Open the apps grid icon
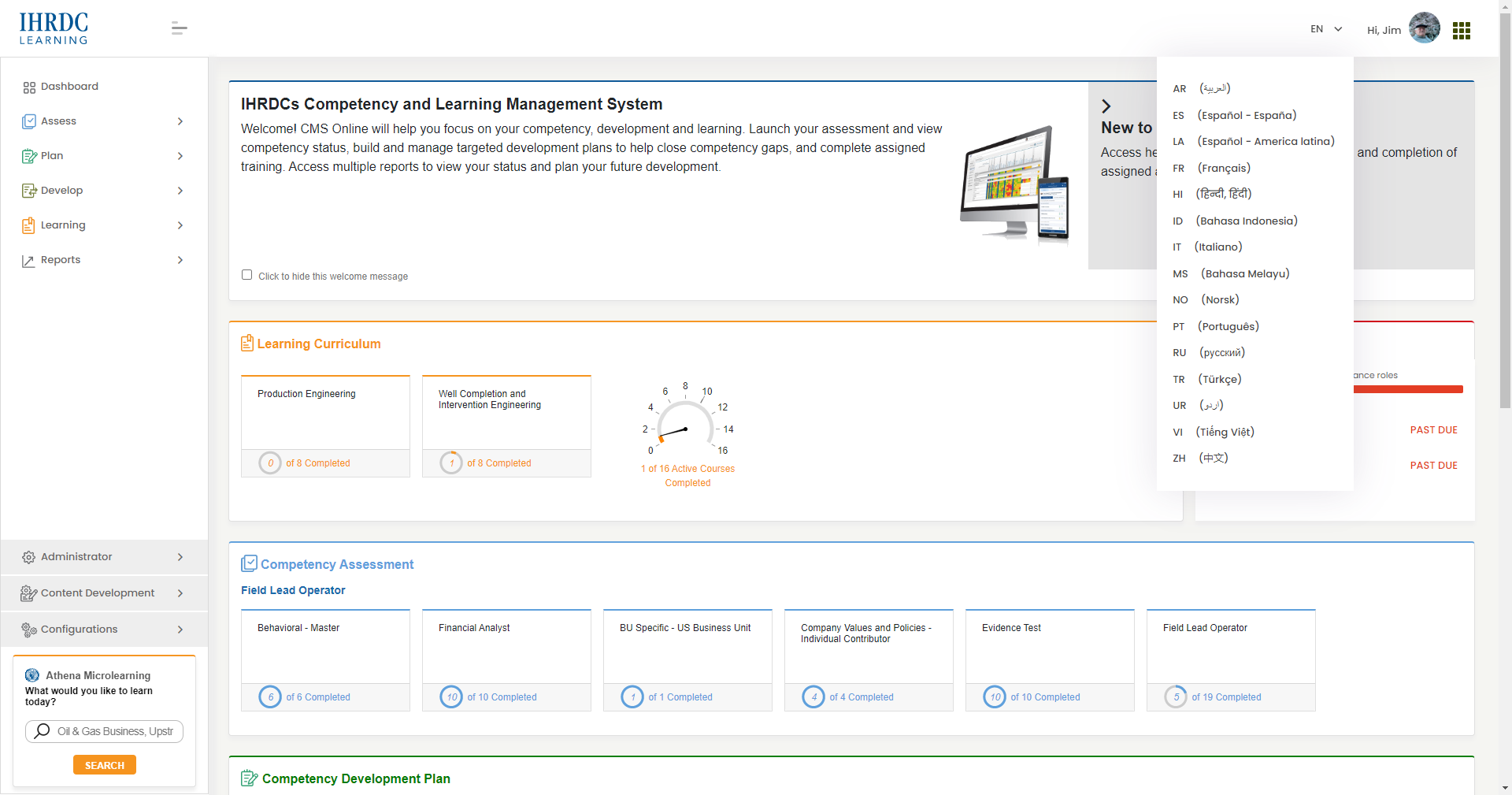Image resolution: width=1512 pixels, height=795 pixels. [x=1462, y=30]
